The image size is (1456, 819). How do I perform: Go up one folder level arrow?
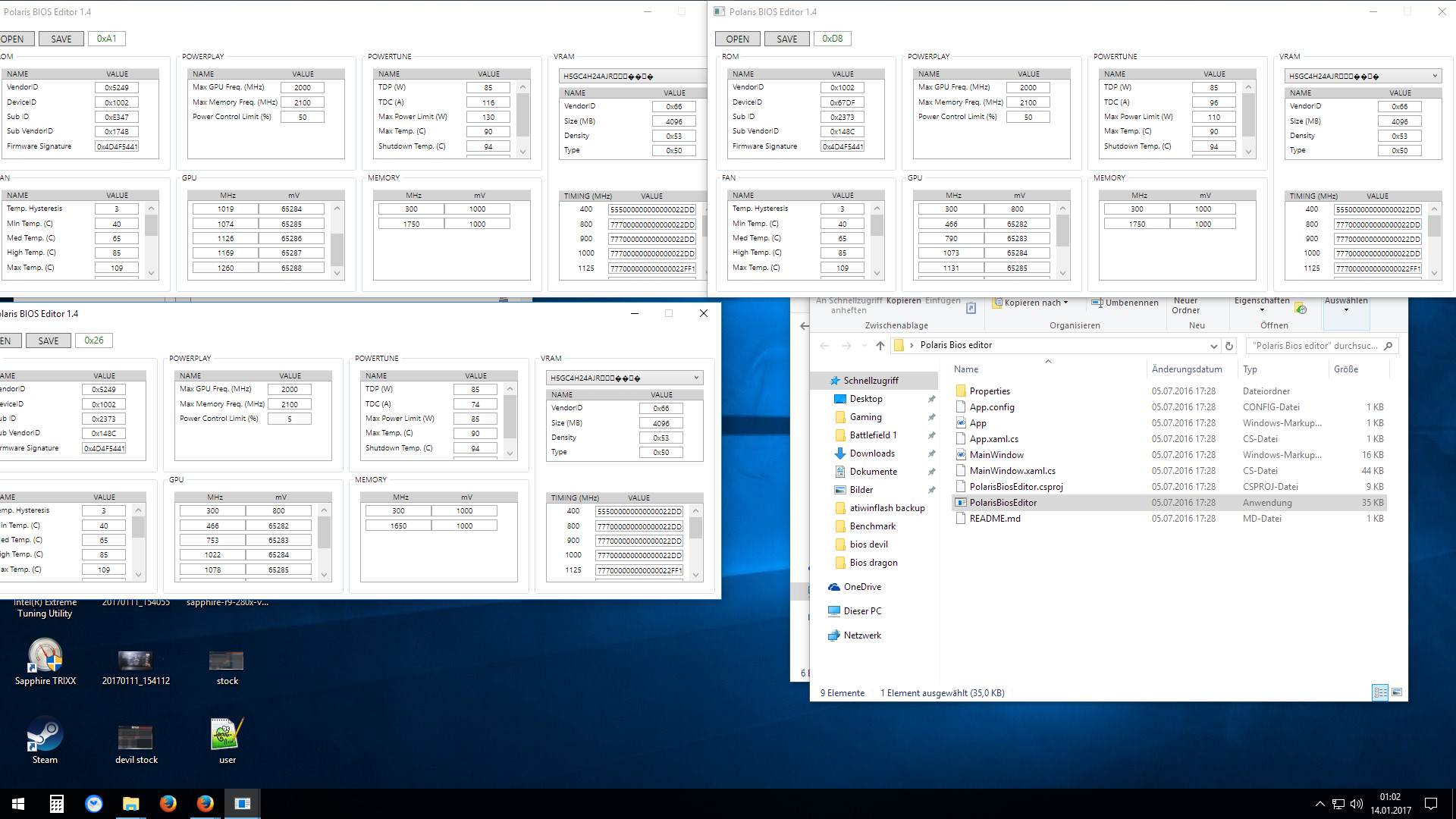(880, 346)
